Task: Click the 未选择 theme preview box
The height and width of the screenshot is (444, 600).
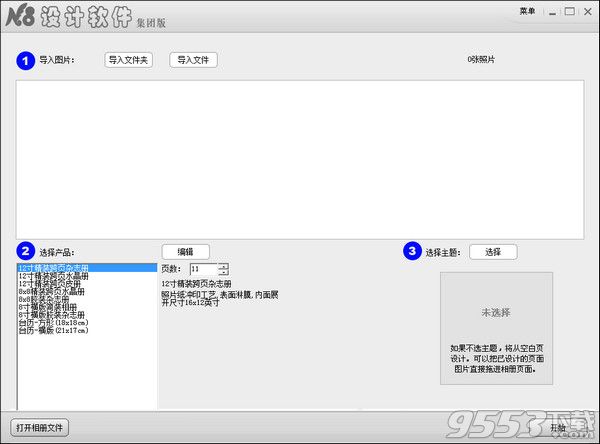Action: [x=496, y=328]
